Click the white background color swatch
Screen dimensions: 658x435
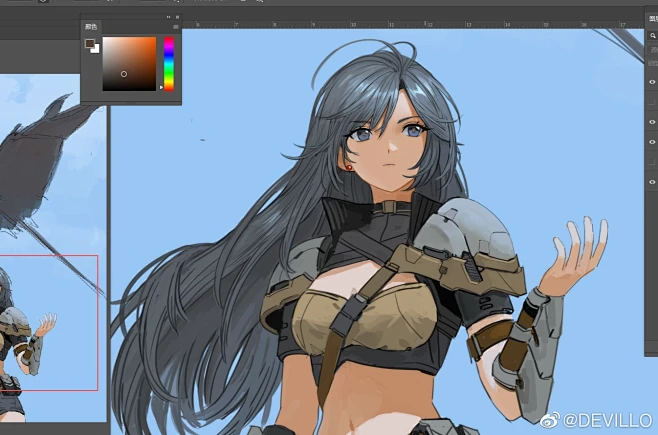click(x=95, y=49)
